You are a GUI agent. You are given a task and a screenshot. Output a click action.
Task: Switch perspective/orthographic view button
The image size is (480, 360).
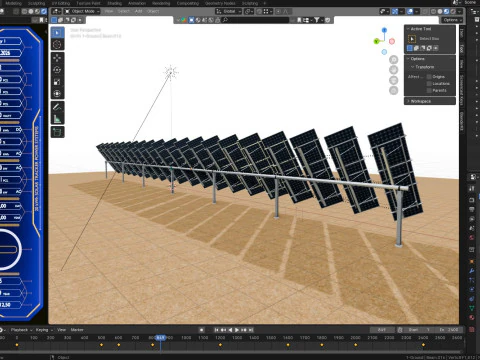pyautogui.click(x=394, y=91)
